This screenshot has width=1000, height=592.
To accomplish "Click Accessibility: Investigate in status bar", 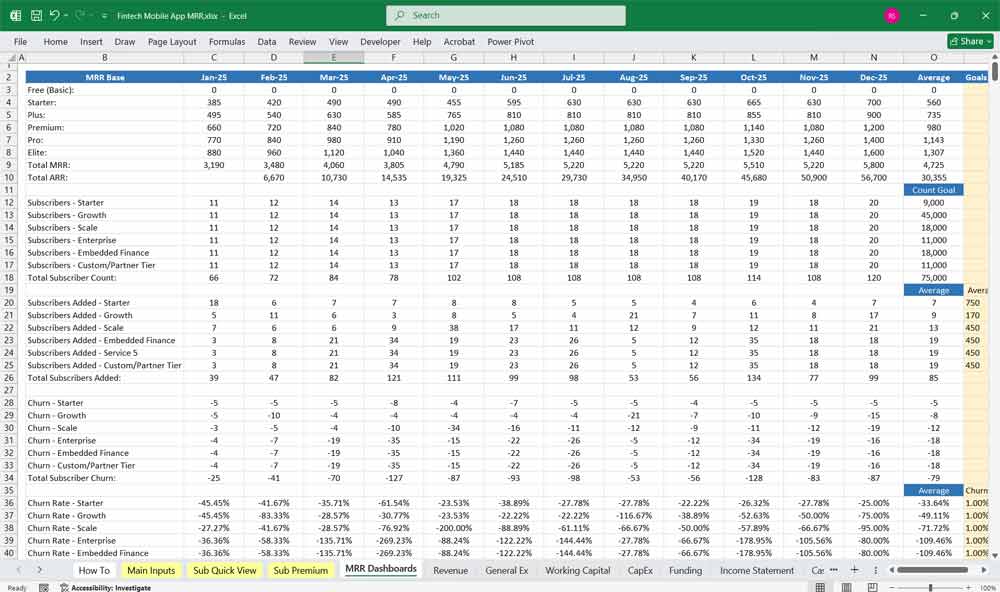I will pyautogui.click(x=106, y=588).
